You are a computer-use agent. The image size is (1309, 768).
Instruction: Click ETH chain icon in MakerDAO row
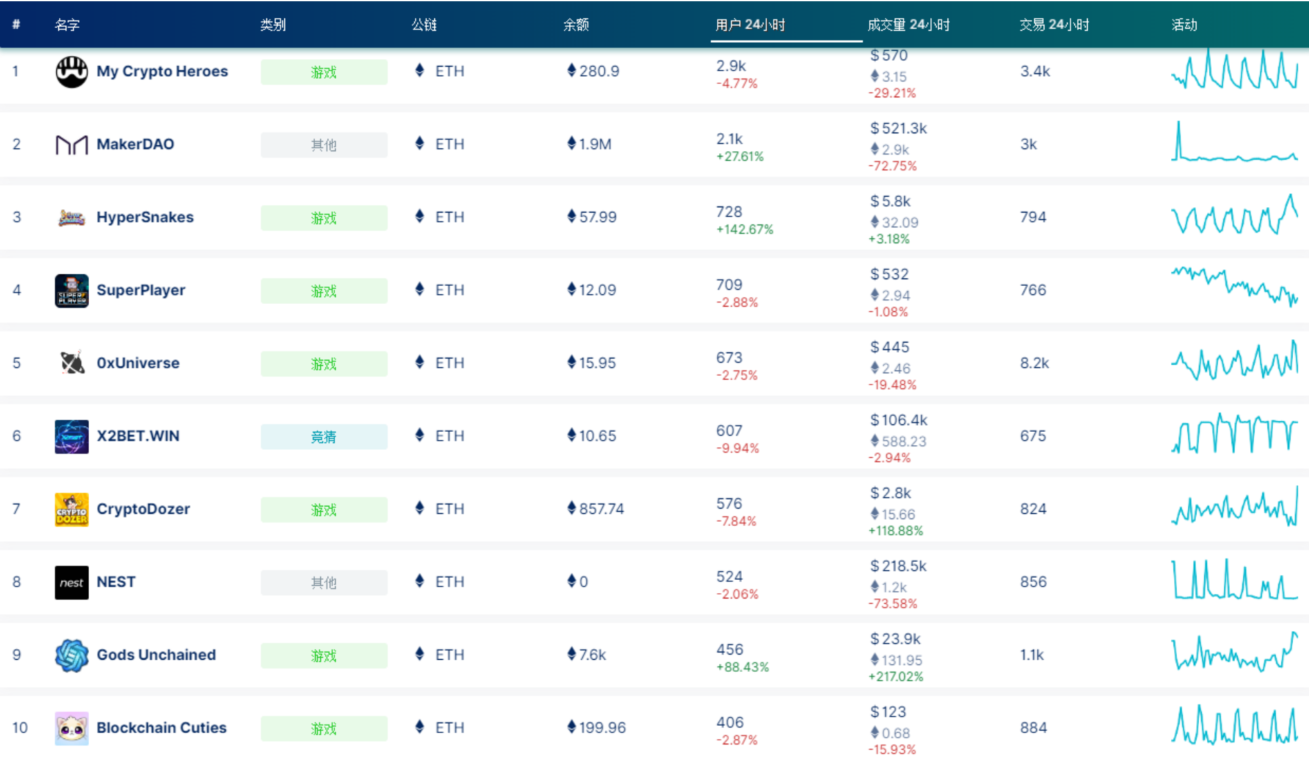tap(420, 144)
